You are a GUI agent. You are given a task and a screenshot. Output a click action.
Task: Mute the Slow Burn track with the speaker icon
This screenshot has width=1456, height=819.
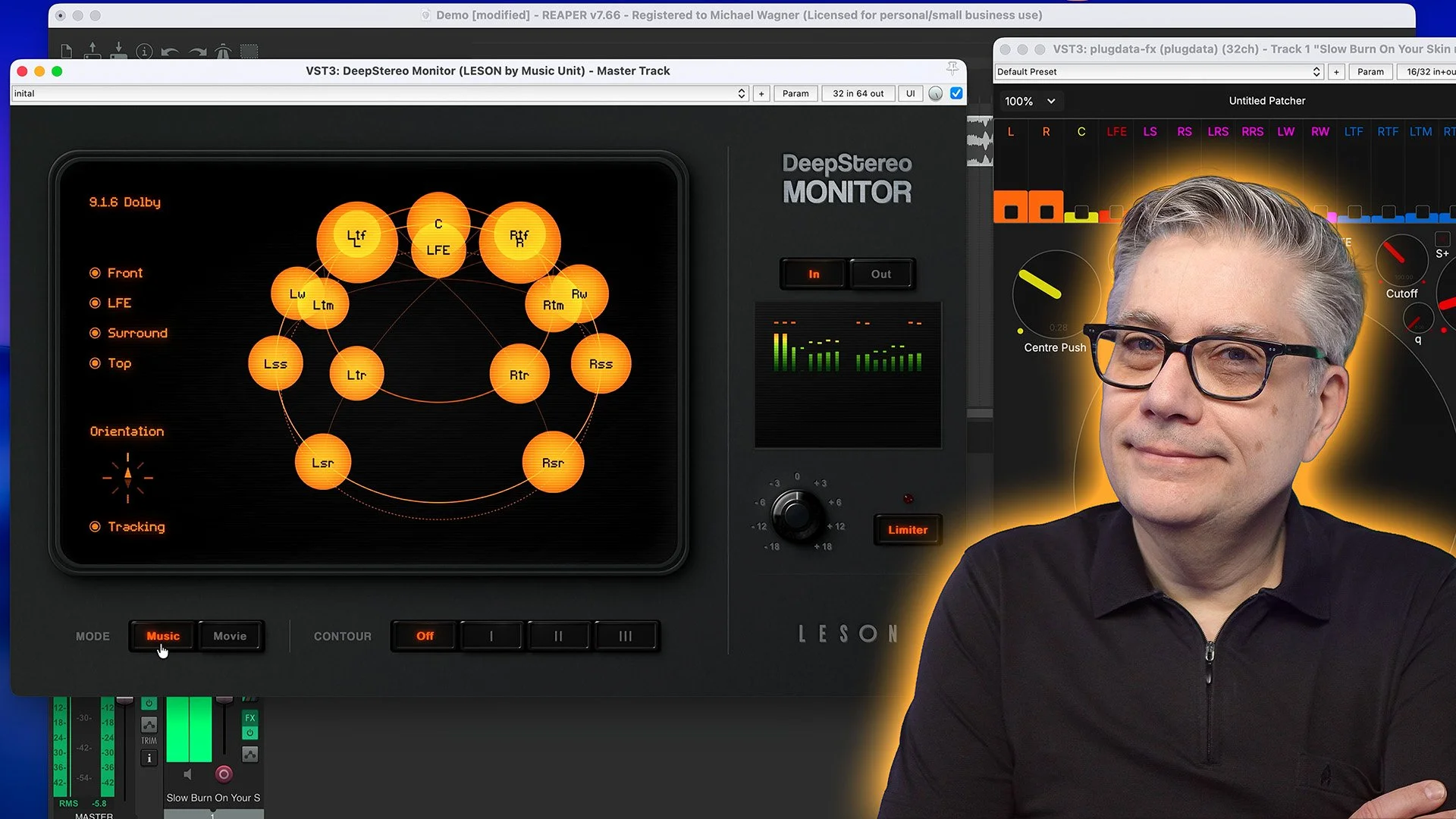click(x=187, y=774)
